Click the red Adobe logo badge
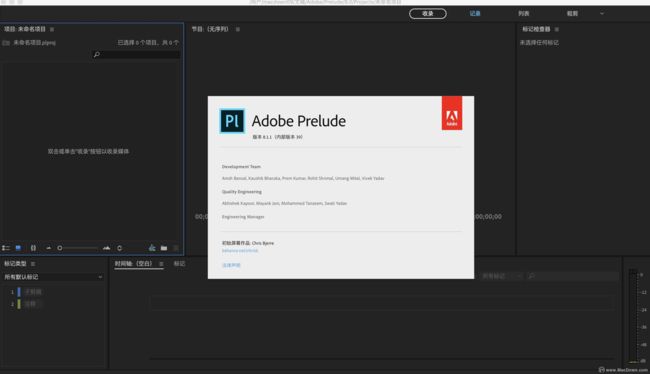The width and height of the screenshot is (650, 374). coord(452,113)
